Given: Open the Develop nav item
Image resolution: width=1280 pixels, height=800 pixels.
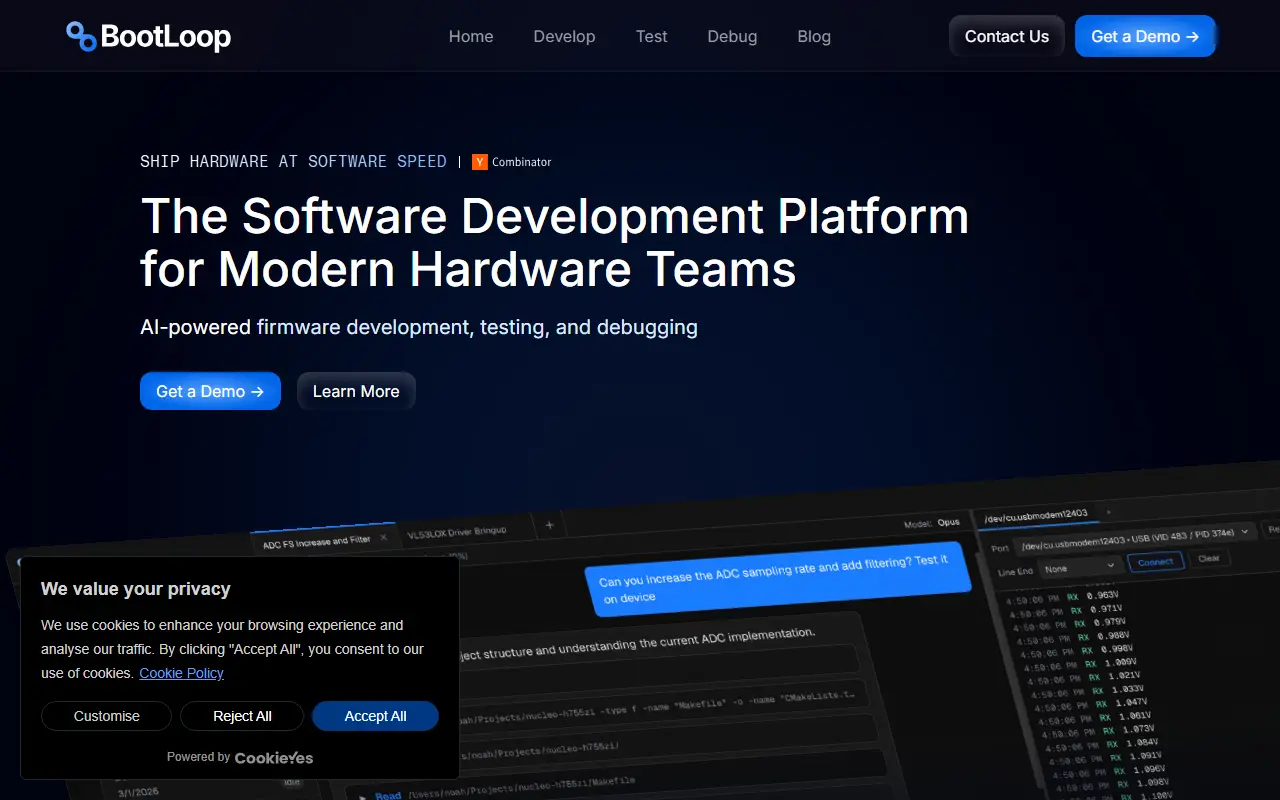Looking at the screenshot, I should (564, 36).
